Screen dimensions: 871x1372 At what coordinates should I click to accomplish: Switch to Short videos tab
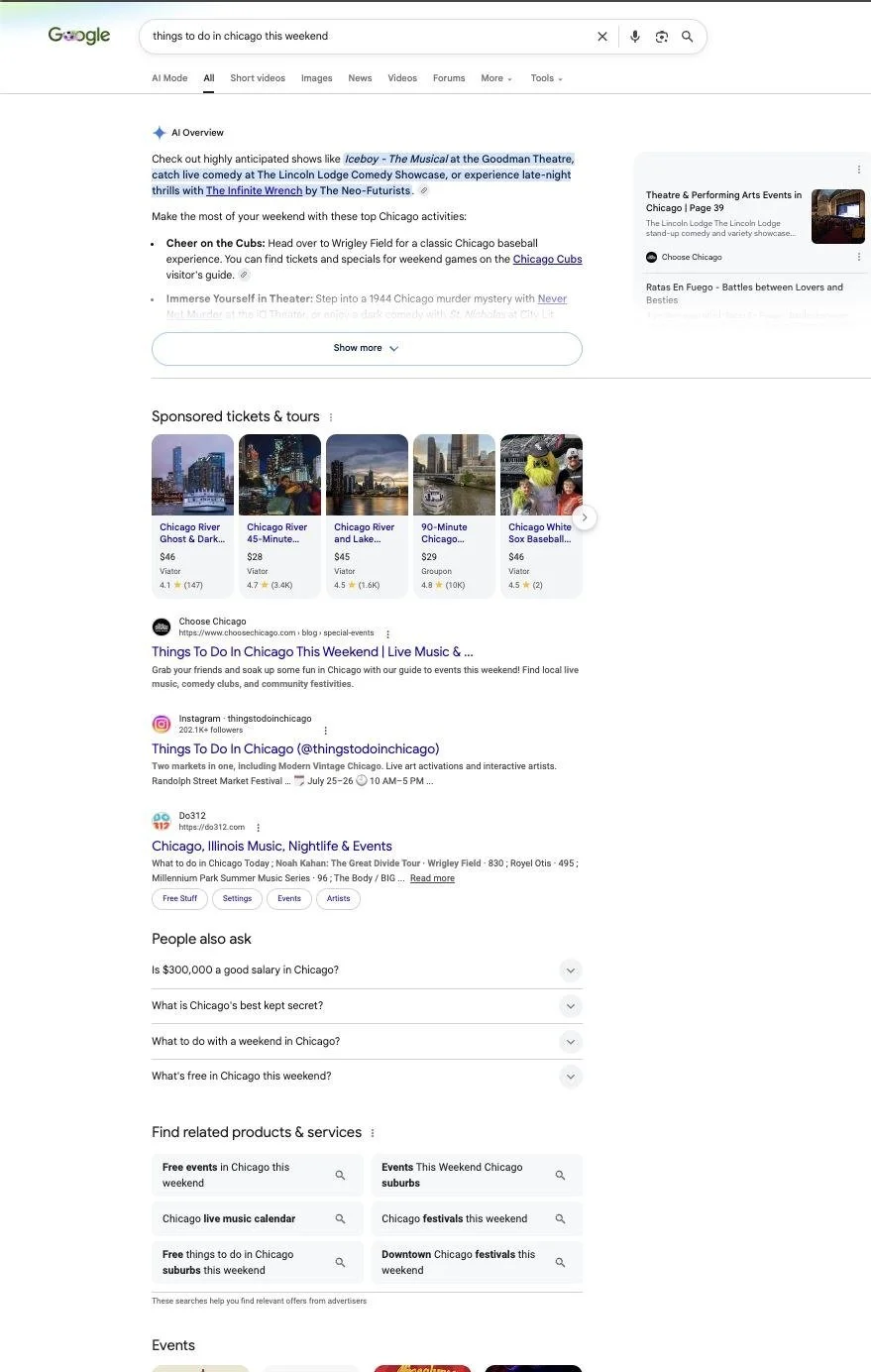point(258,78)
